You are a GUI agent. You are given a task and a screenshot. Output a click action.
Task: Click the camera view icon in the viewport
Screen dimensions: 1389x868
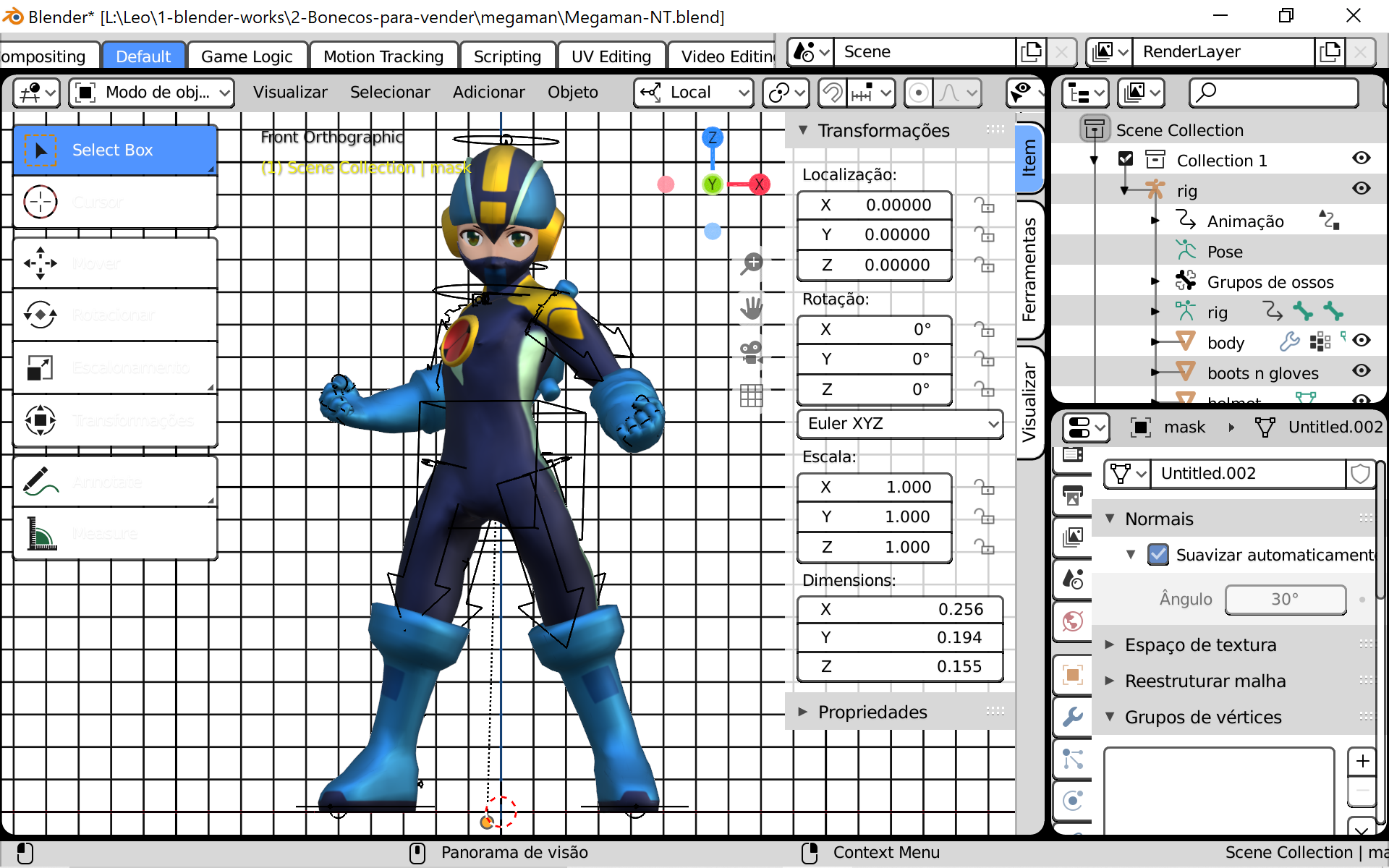pyautogui.click(x=751, y=351)
